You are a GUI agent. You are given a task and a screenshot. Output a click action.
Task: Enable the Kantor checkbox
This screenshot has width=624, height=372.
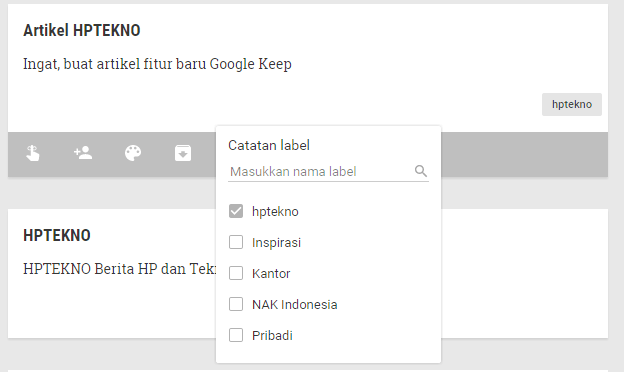click(236, 273)
